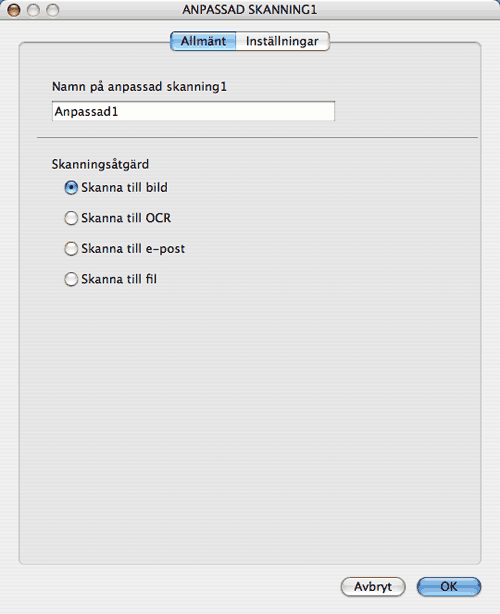Click the 'Skanna till fil' label text
Screen dimensions: 500x614
[119, 279]
